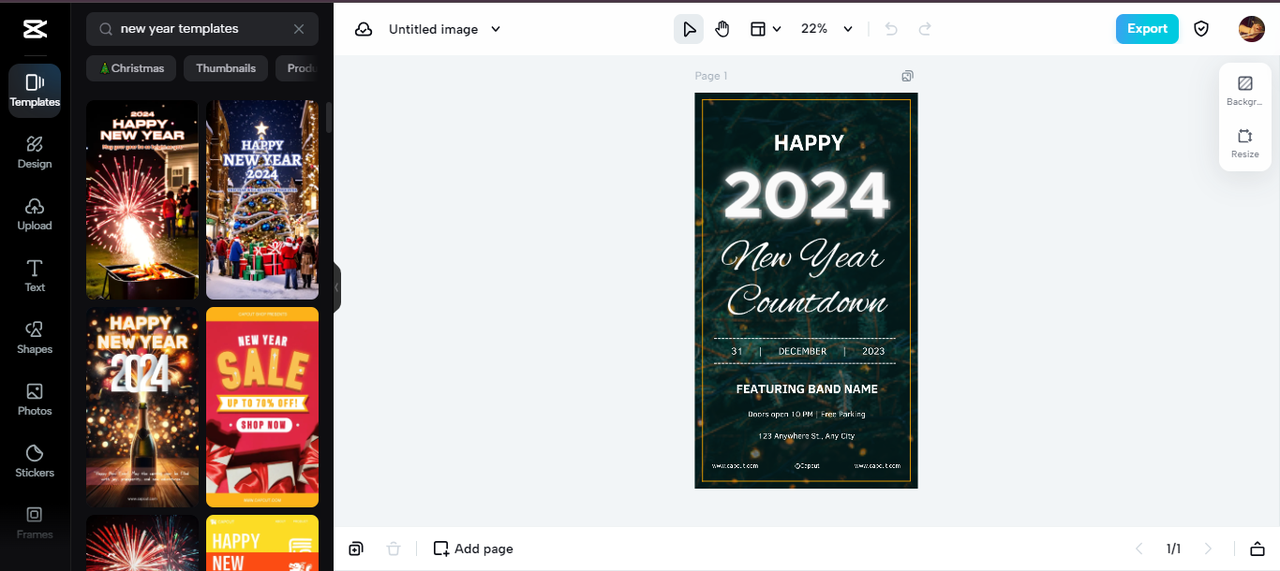Screen dimensions: 1280x571
Task: Open the canvas Resize option
Action: (x=1245, y=143)
